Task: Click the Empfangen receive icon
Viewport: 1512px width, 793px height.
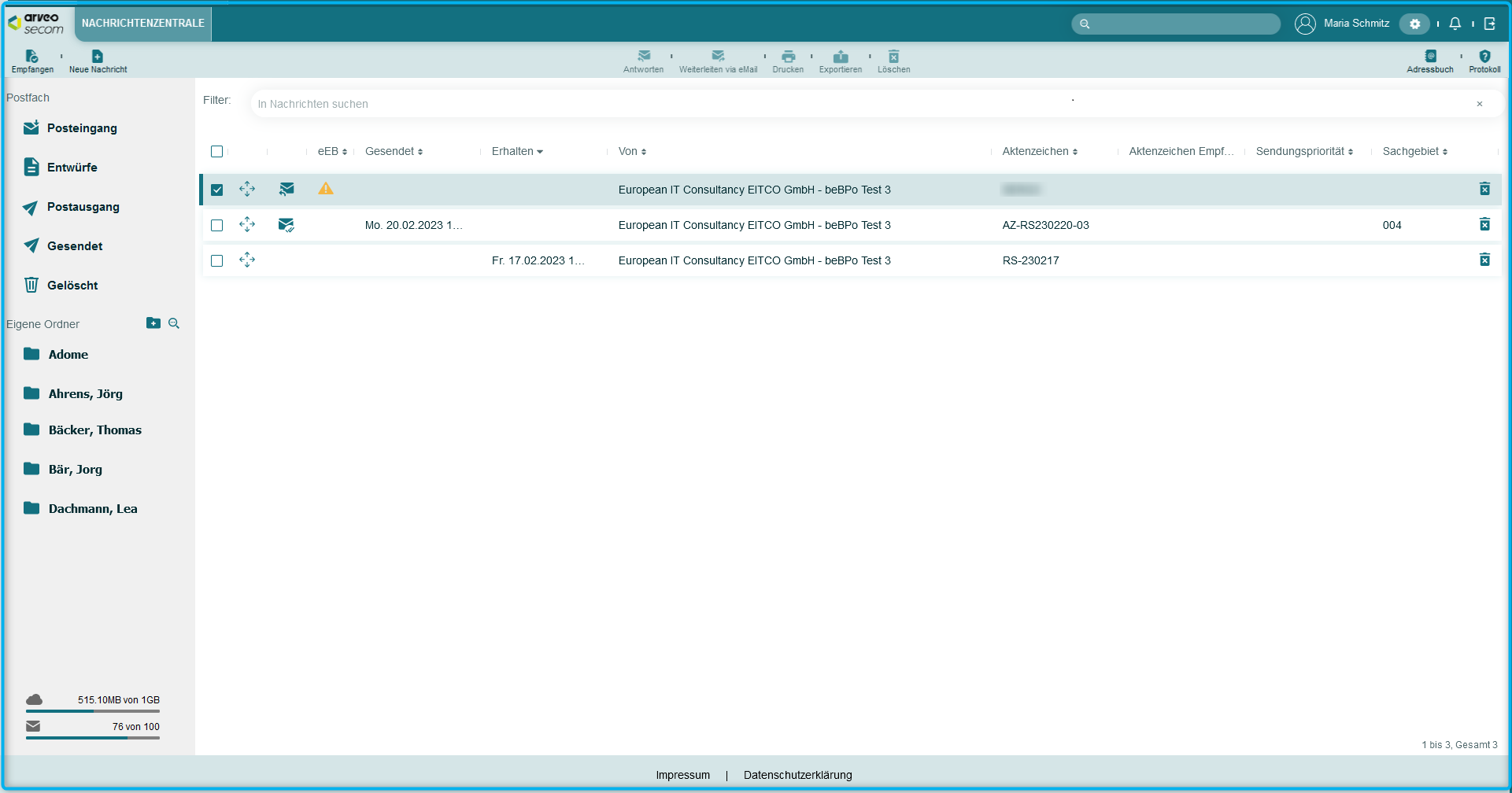Action: click(x=32, y=57)
